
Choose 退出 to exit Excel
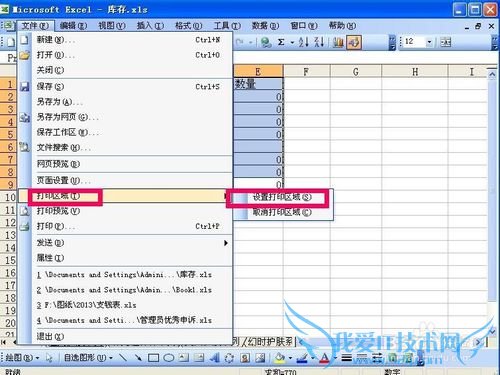tap(125, 336)
